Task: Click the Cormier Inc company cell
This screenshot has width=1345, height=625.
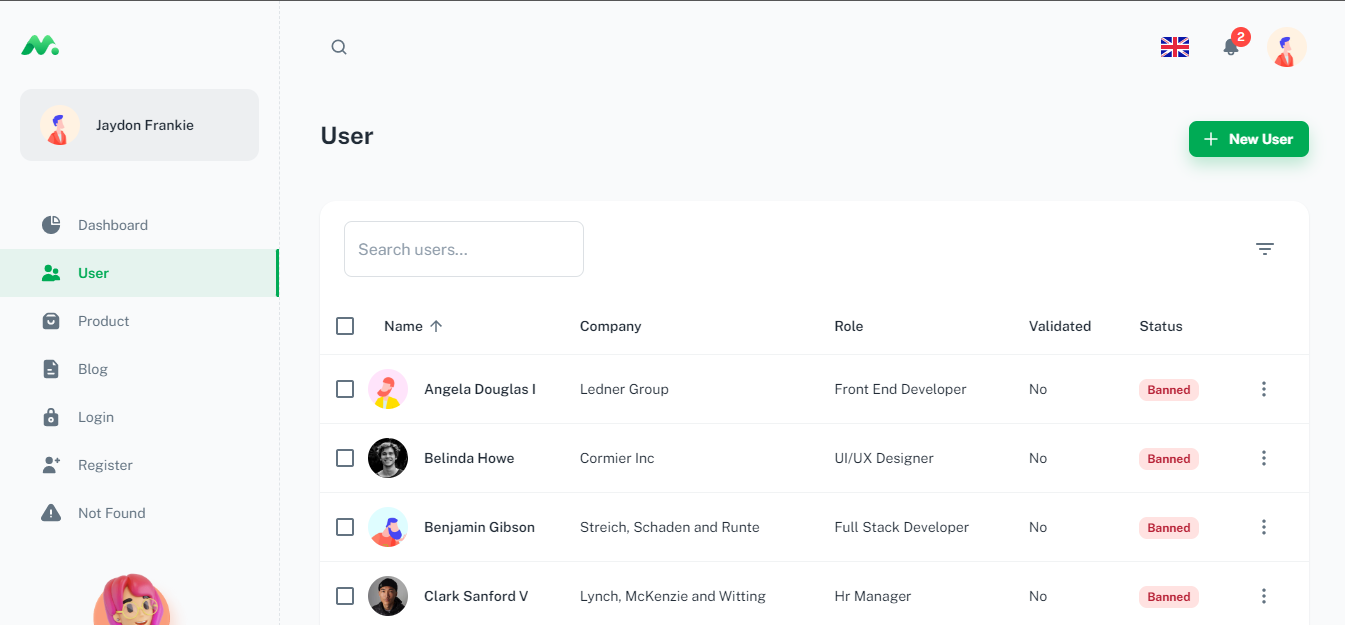Action: (x=617, y=458)
